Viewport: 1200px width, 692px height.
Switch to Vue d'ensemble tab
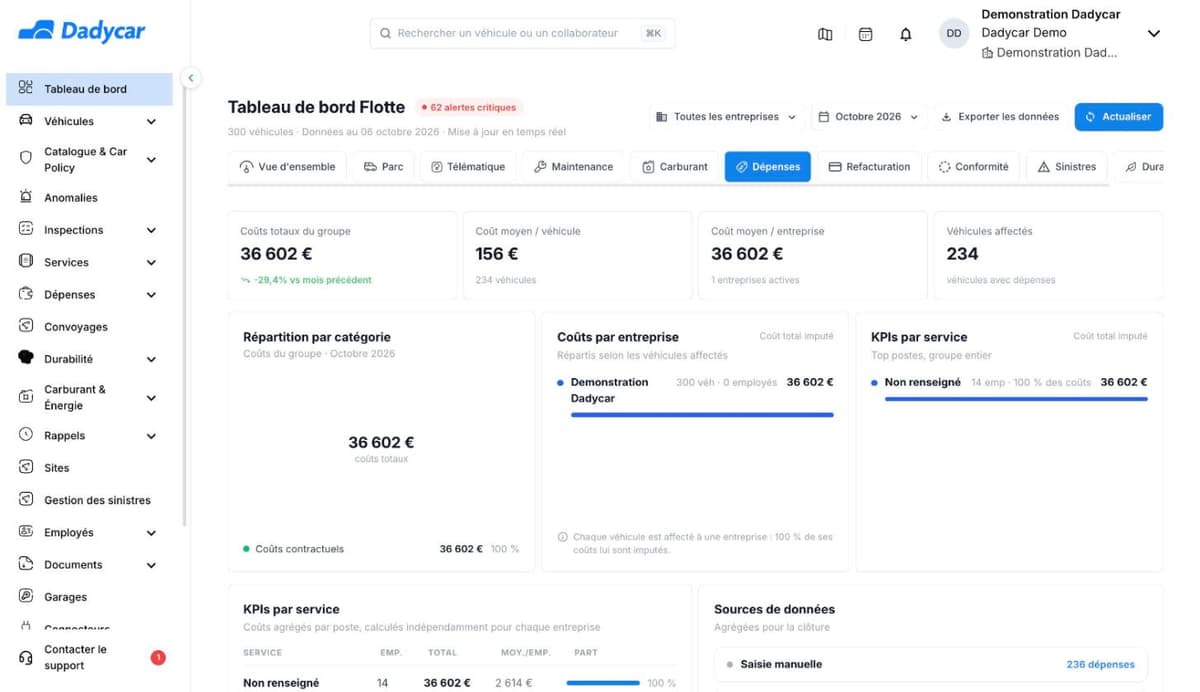(287, 167)
